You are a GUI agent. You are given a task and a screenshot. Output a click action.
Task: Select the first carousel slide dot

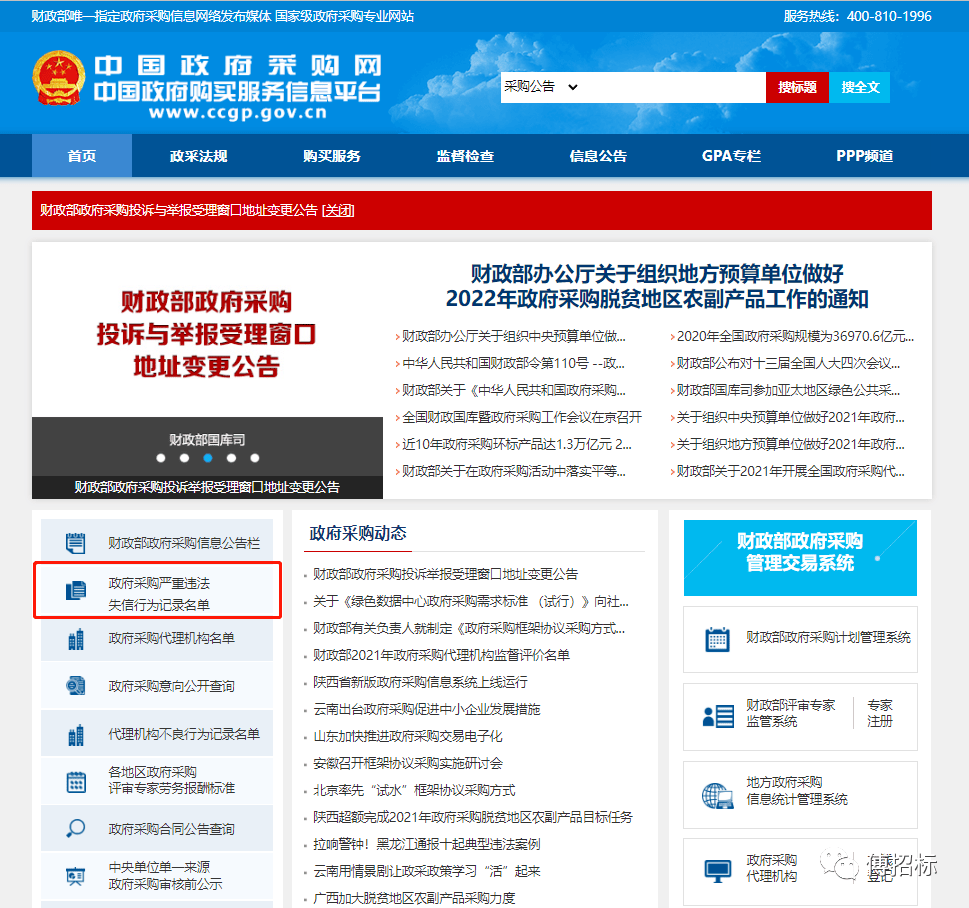click(x=161, y=458)
